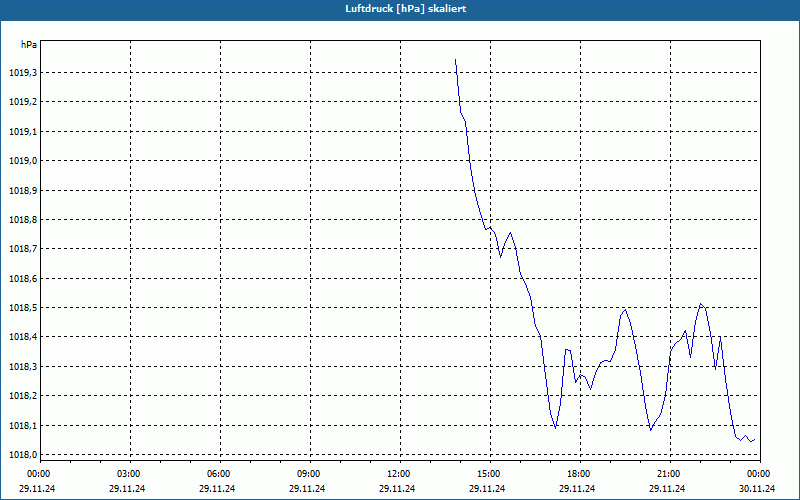Click the 12:00 time axis label
The image size is (800, 500).
coord(398,474)
